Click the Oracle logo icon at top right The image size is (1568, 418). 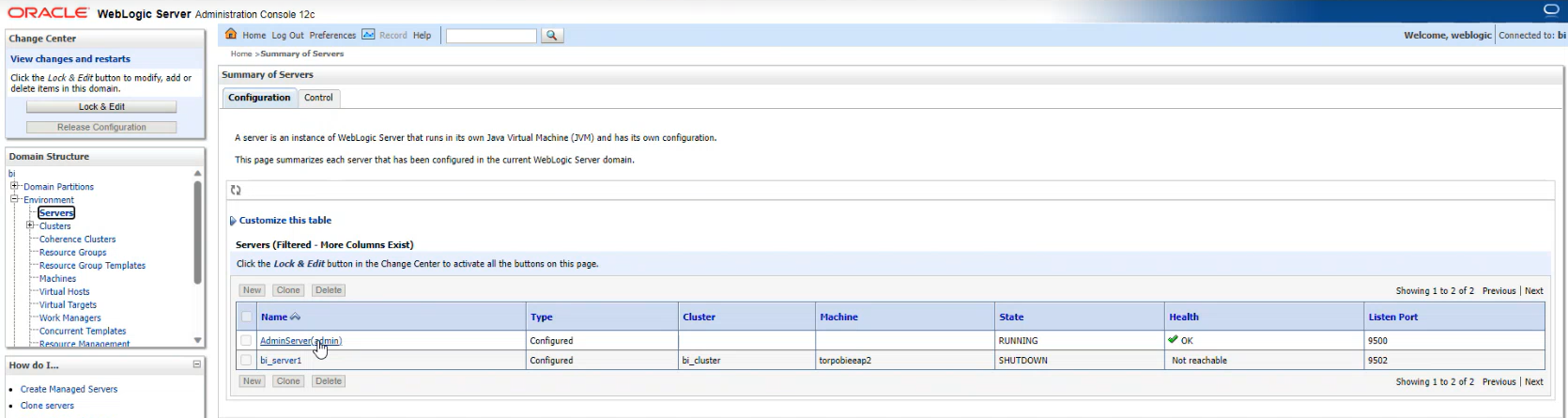tap(1551, 9)
